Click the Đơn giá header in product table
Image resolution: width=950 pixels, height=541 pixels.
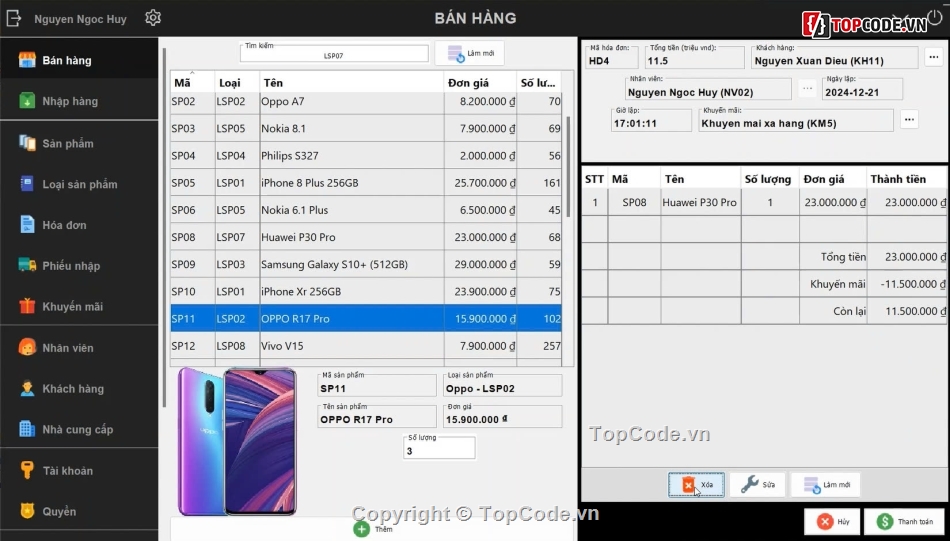[x=480, y=82]
